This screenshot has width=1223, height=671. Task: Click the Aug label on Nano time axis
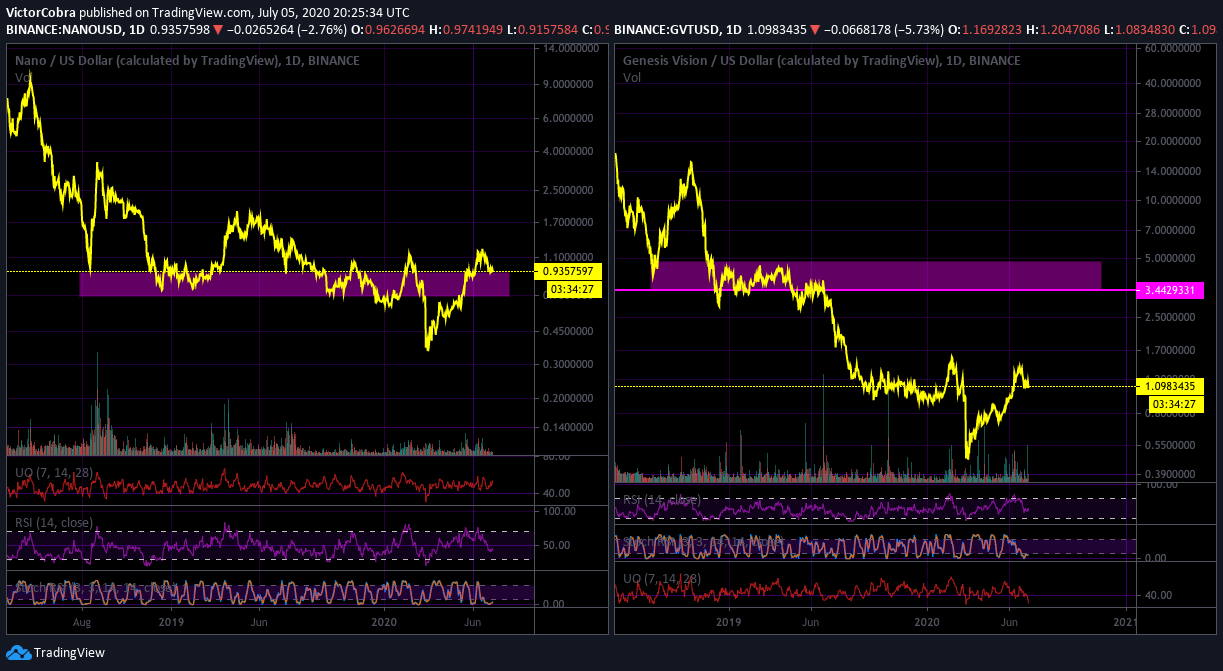coord(82,621)
